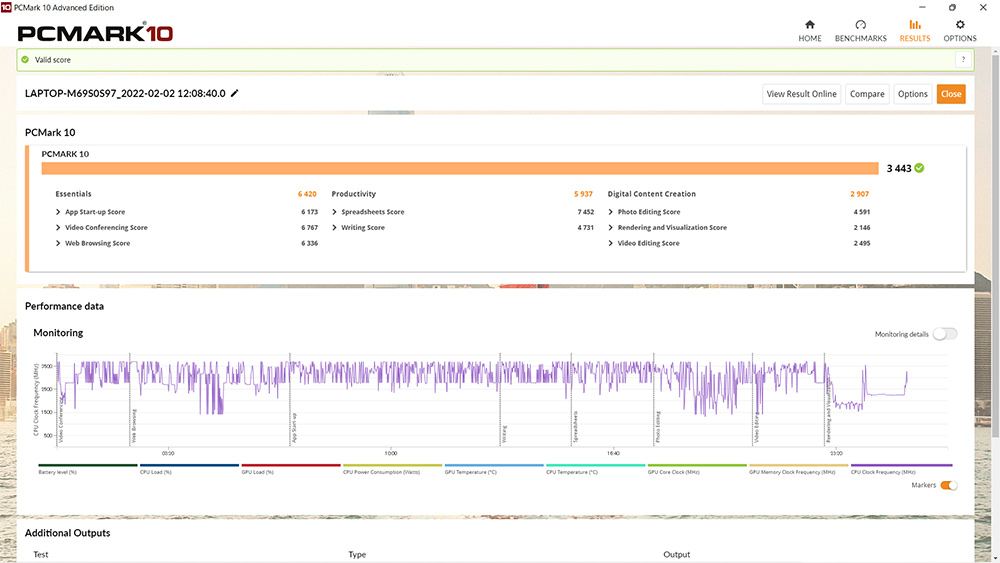Viewport: 1000px width, 563px height.
Task: Enable the Monitoring details toggle
Action: coord(944,334)
